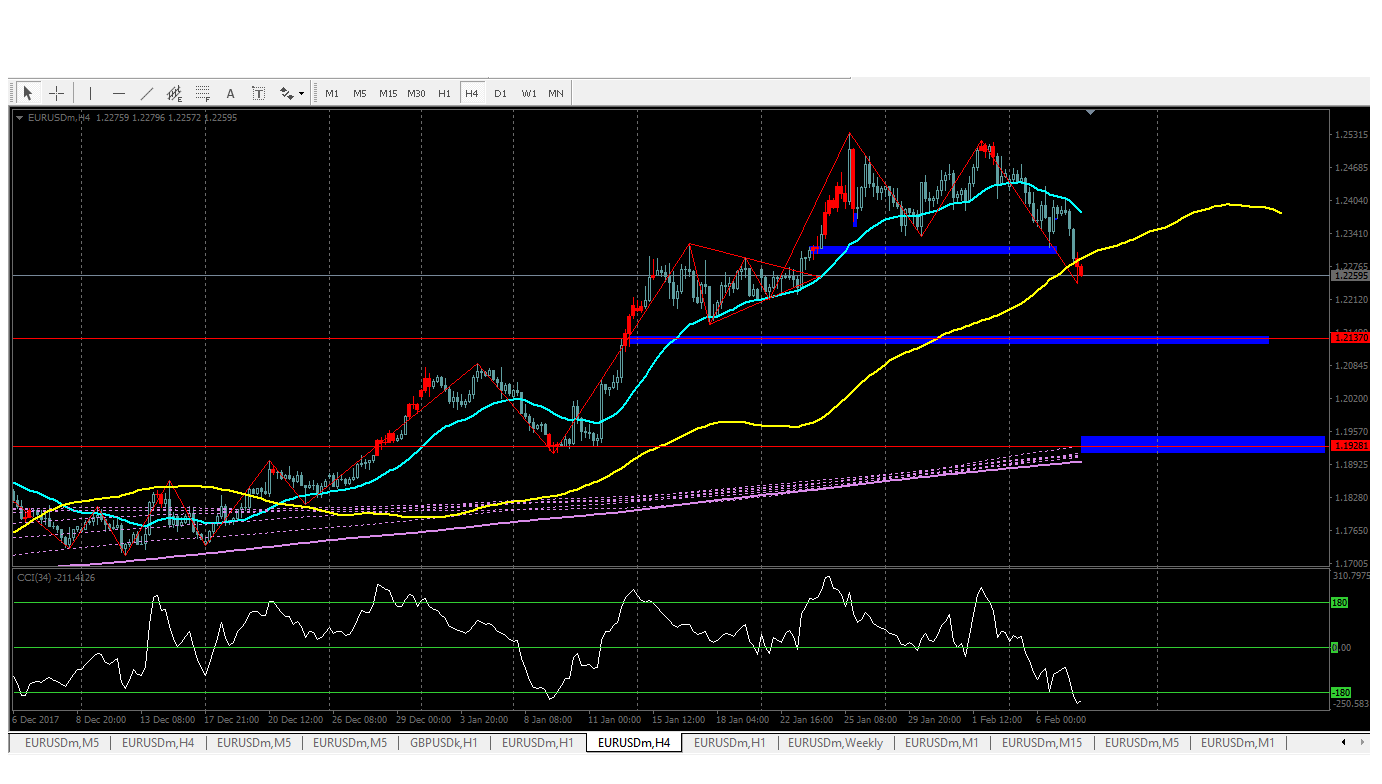Image resolution: width=1382 pixels, height=784 pixels.
Task: Select the text (A) tool
Action: click(x=230, y=93)
